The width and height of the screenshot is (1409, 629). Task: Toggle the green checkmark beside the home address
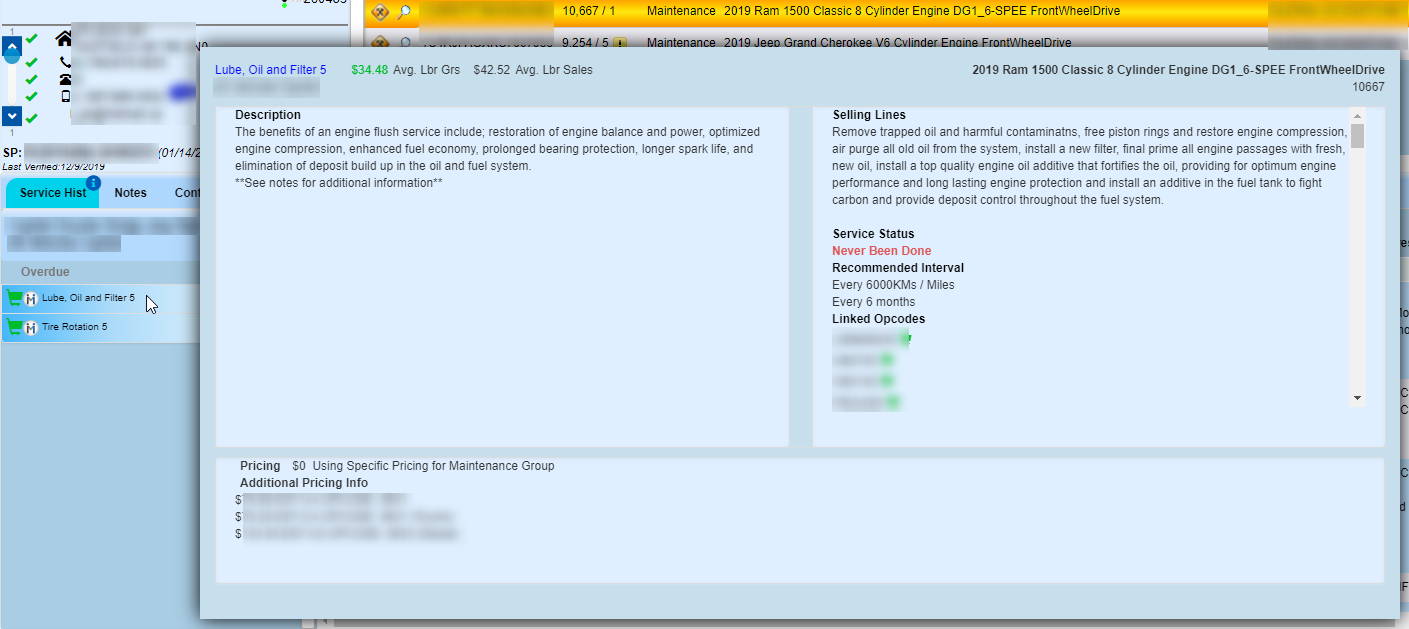32,39
